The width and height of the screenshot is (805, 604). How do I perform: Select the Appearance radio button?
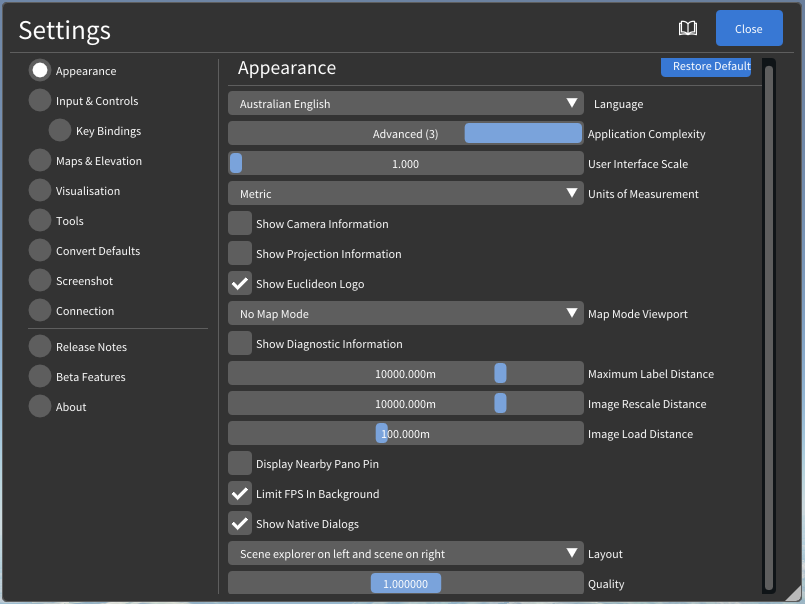pyautogui.click(x=40, y=71)
